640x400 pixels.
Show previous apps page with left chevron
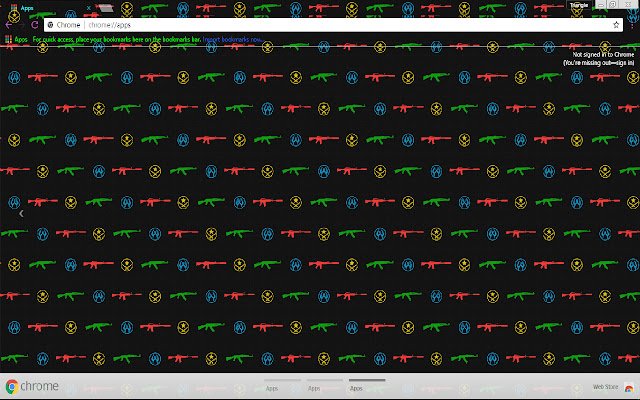click(x=21, y=213)
